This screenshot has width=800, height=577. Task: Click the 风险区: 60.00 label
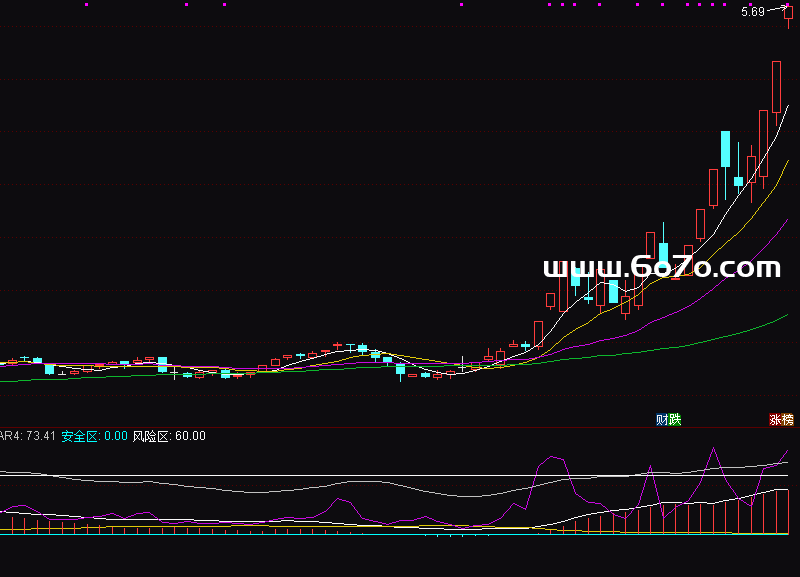(x=169, y=436)
